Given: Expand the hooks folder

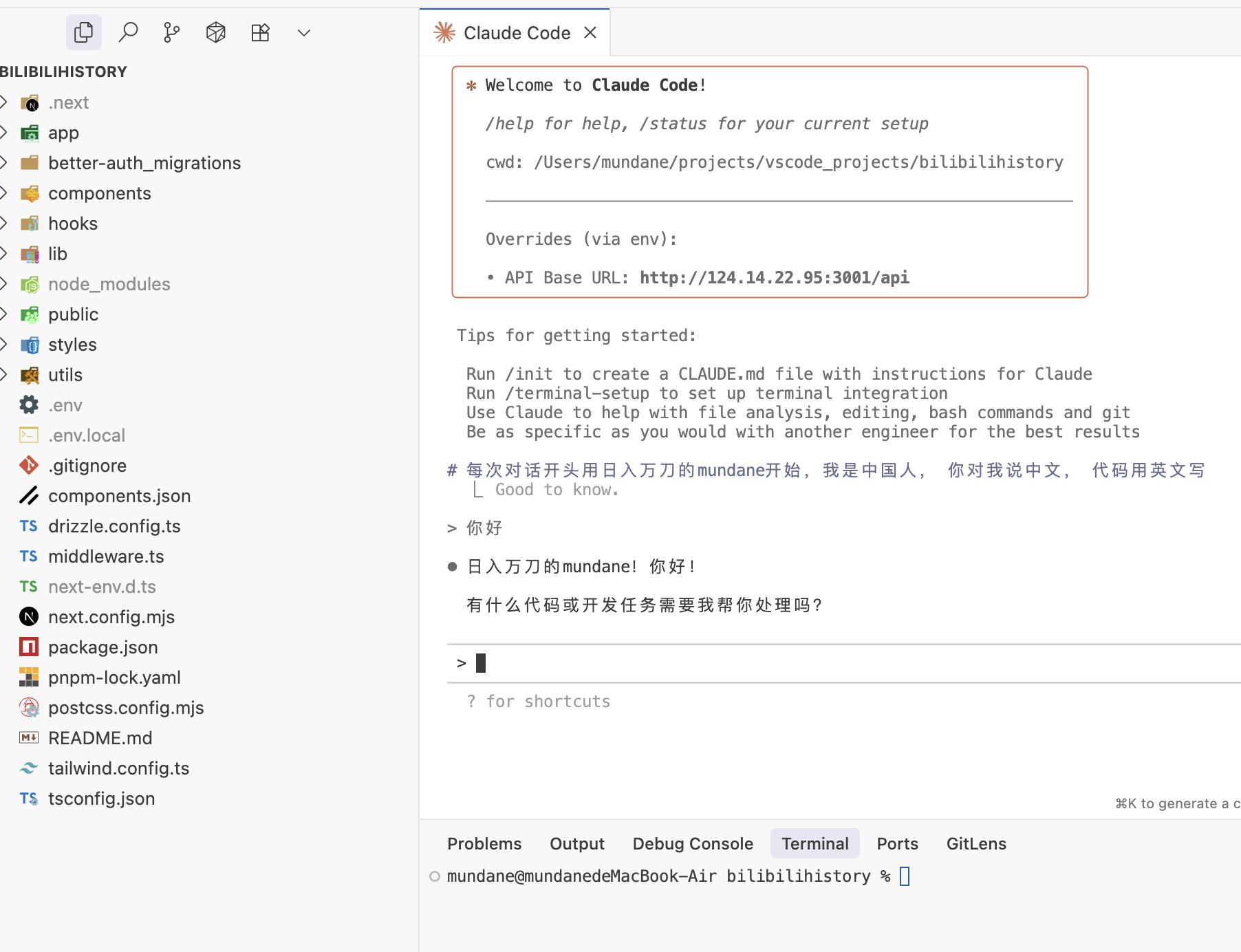Looking at the screenshot, I should 4,224.
